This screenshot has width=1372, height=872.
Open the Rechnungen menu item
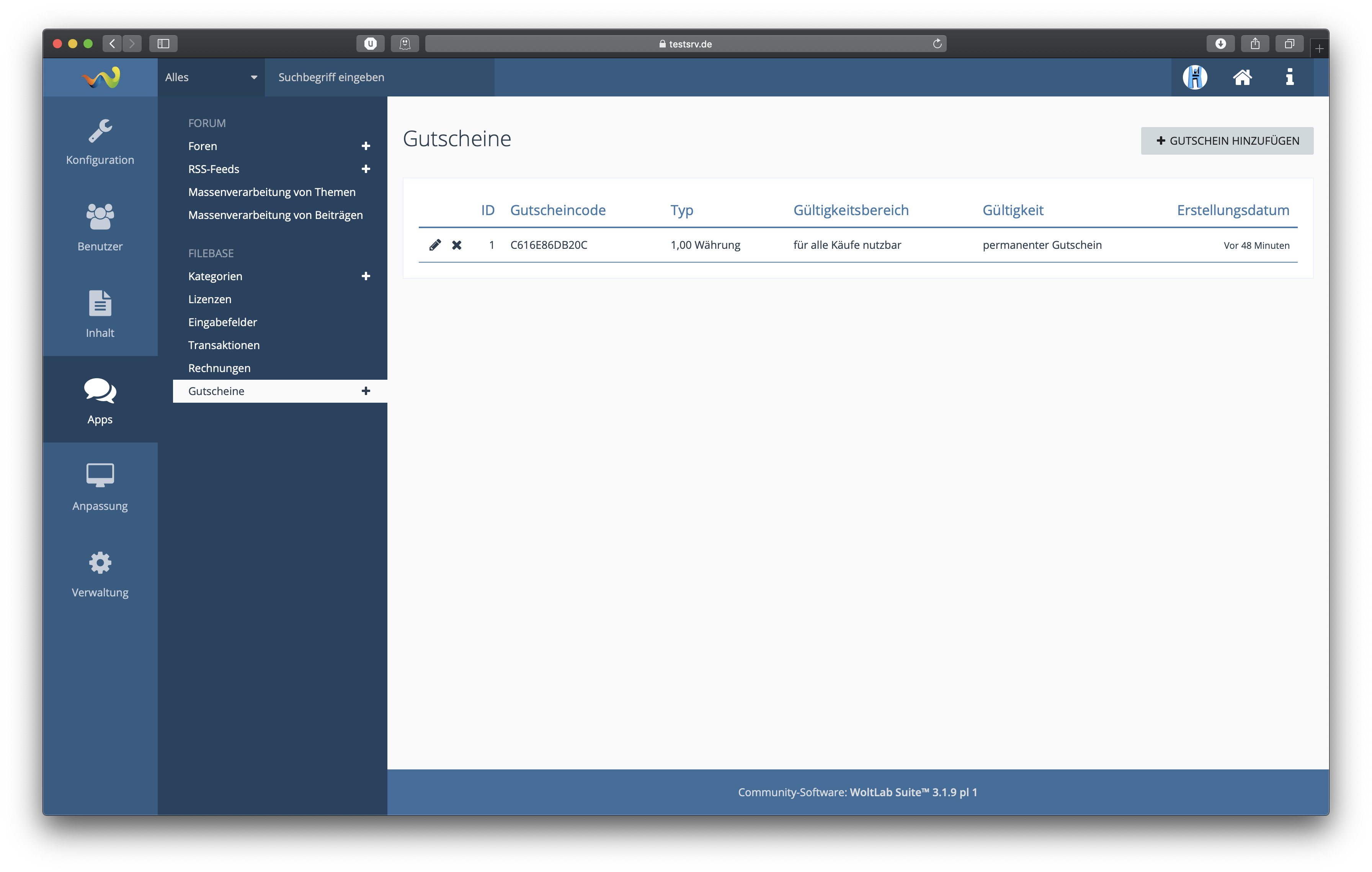click(x=219, y=368)
